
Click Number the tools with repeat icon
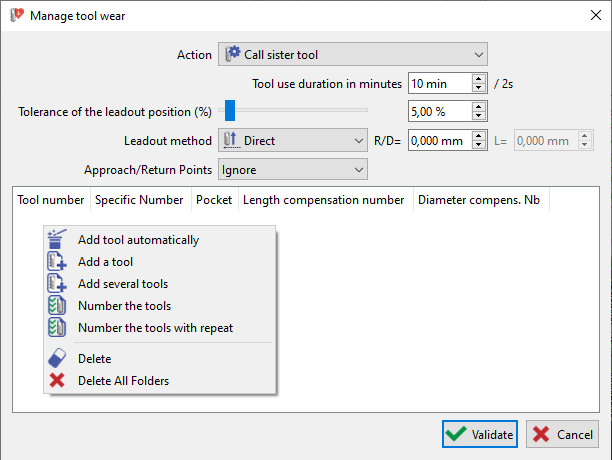[57, 328]
